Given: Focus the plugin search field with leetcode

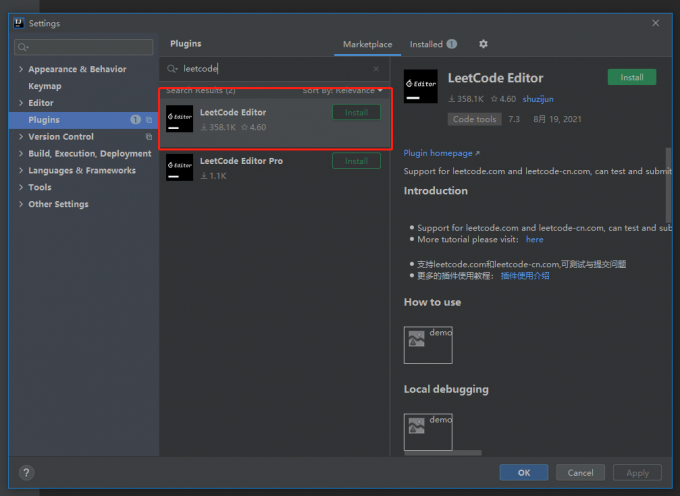Looking at the screenshot, I should click(273, 69).
